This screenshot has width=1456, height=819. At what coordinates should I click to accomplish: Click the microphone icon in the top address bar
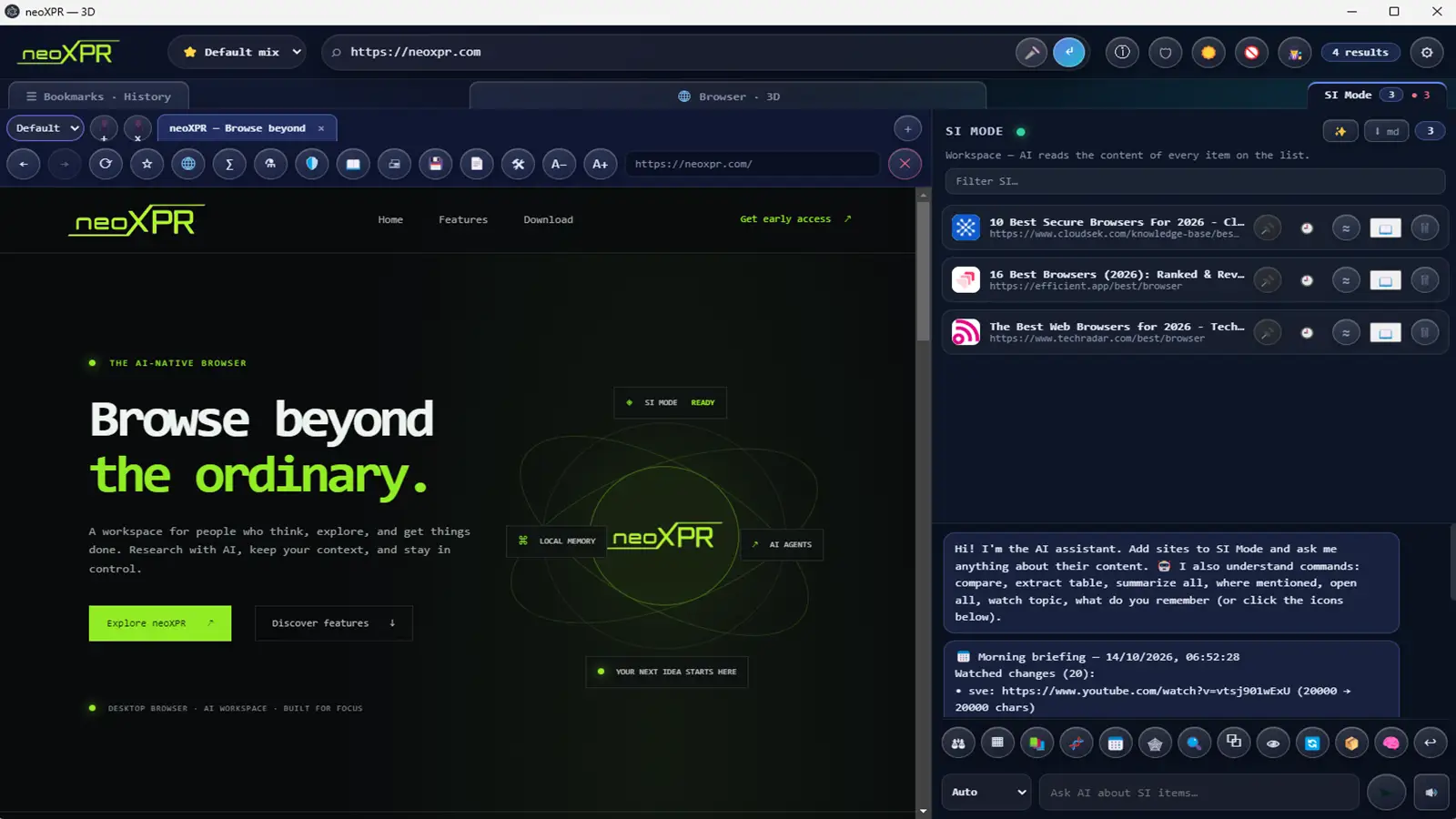click(x=1031, y=52)
